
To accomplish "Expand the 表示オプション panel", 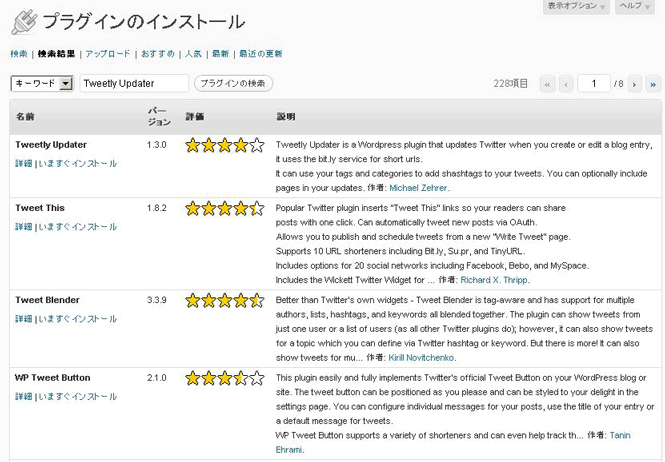I will (x=576, y=6).
